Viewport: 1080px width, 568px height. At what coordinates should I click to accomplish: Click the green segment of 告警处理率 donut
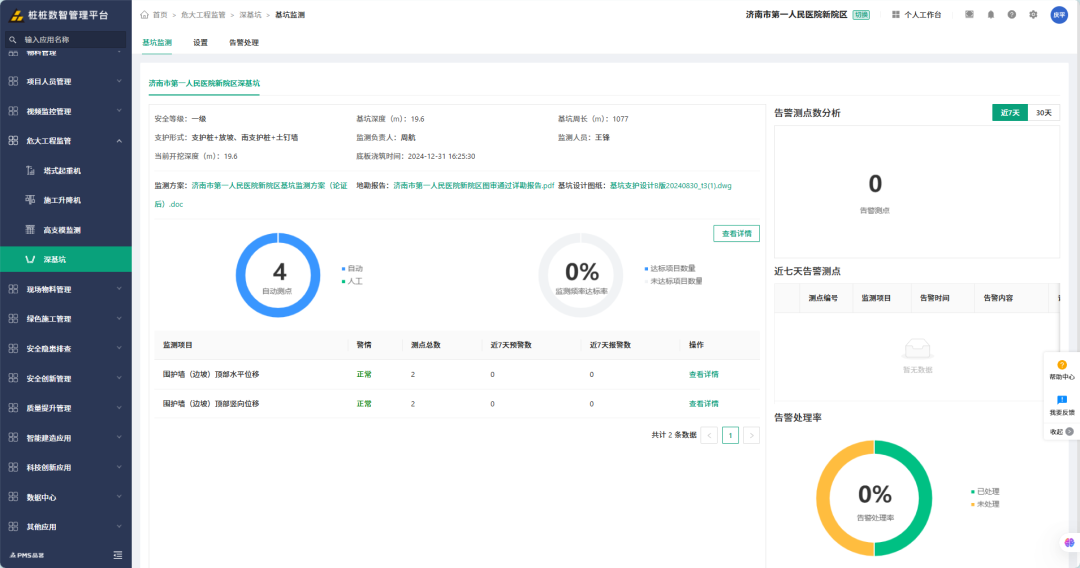click(926, 498)
